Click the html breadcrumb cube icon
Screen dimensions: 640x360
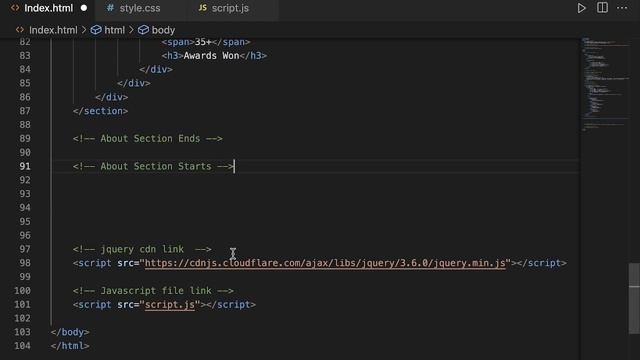point(96,30)
